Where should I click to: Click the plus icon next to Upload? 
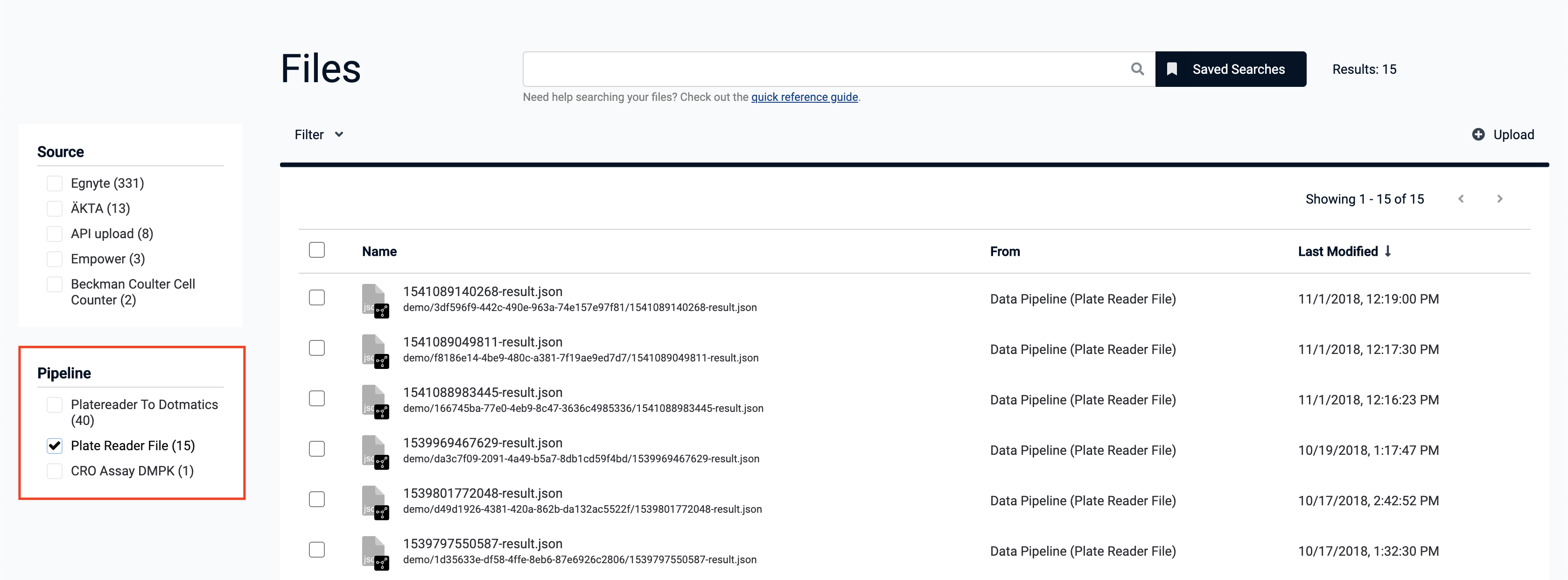click(x=1478, y=134)
